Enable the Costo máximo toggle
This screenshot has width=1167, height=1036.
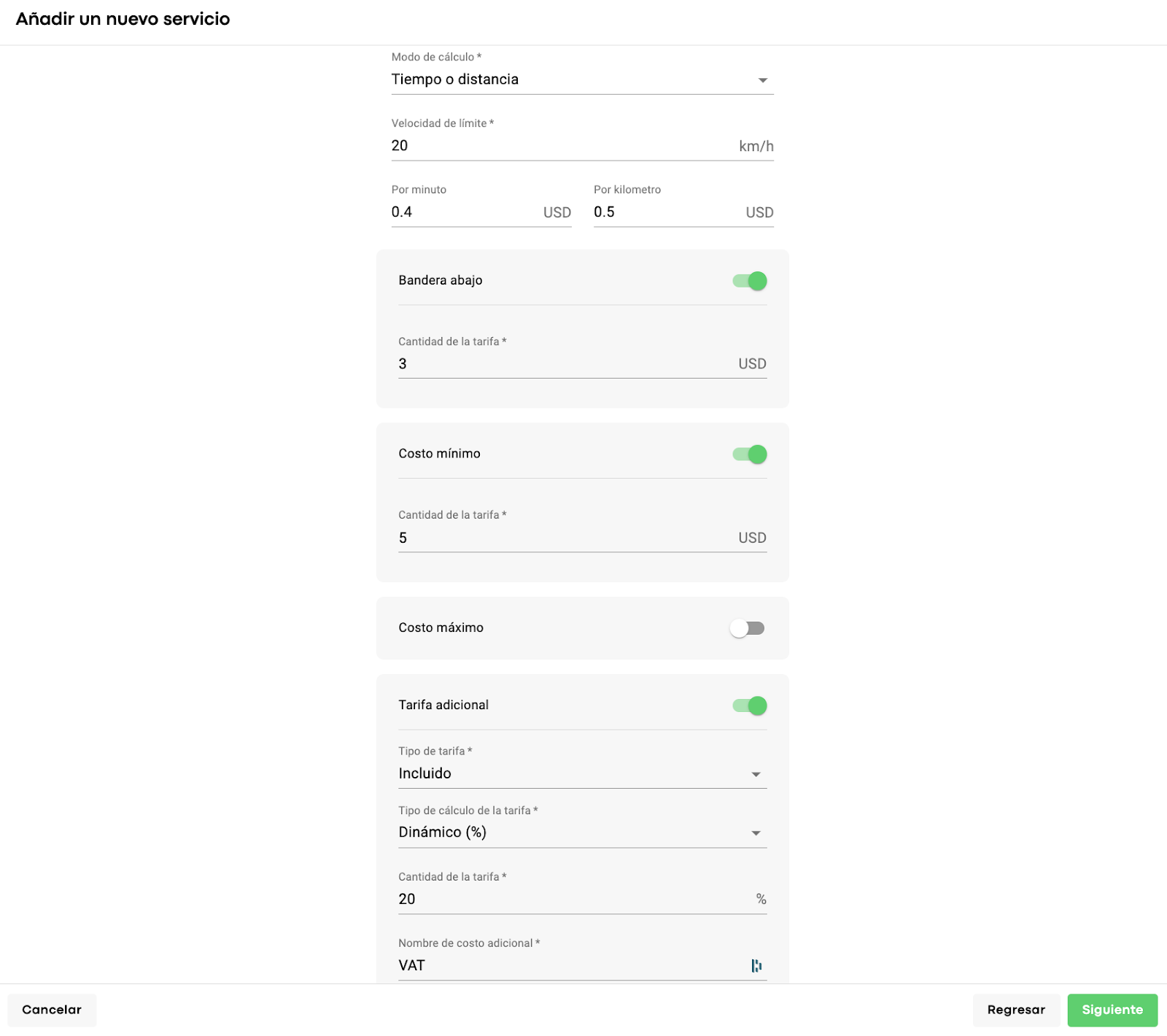click(x=747, y=628)
